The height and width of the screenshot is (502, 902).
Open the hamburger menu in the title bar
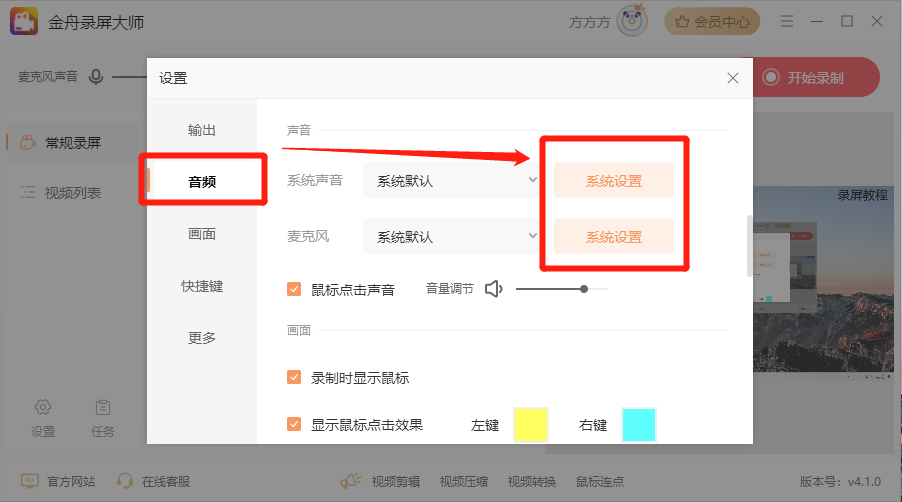(x=787, y=21)
